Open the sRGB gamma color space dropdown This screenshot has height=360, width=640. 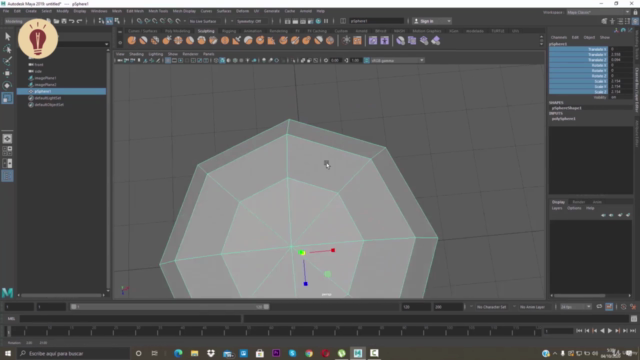point(398,60)
